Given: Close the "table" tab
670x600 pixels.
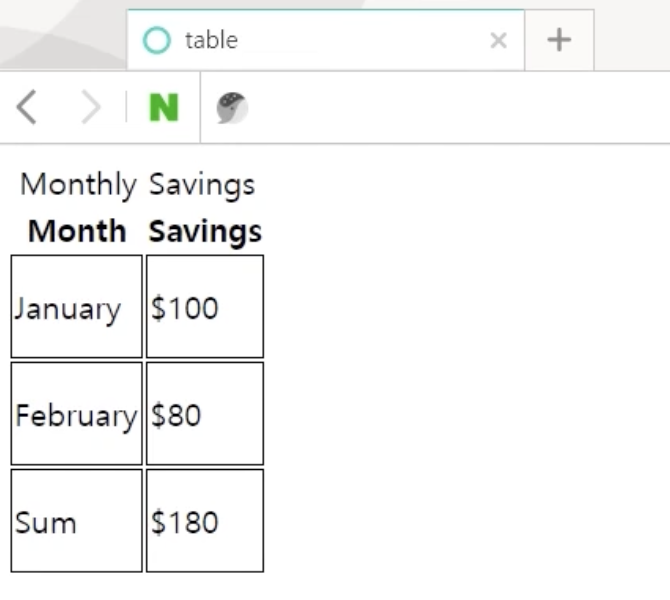Looking at the screenshot, I should [x=498, y=41].
